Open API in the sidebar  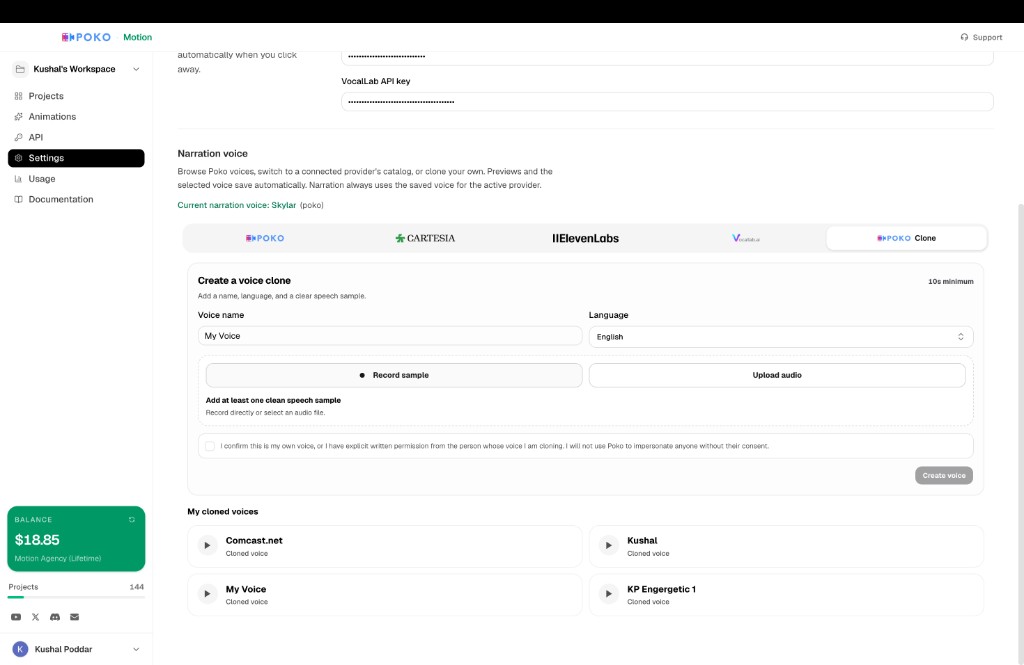(76, 137)
